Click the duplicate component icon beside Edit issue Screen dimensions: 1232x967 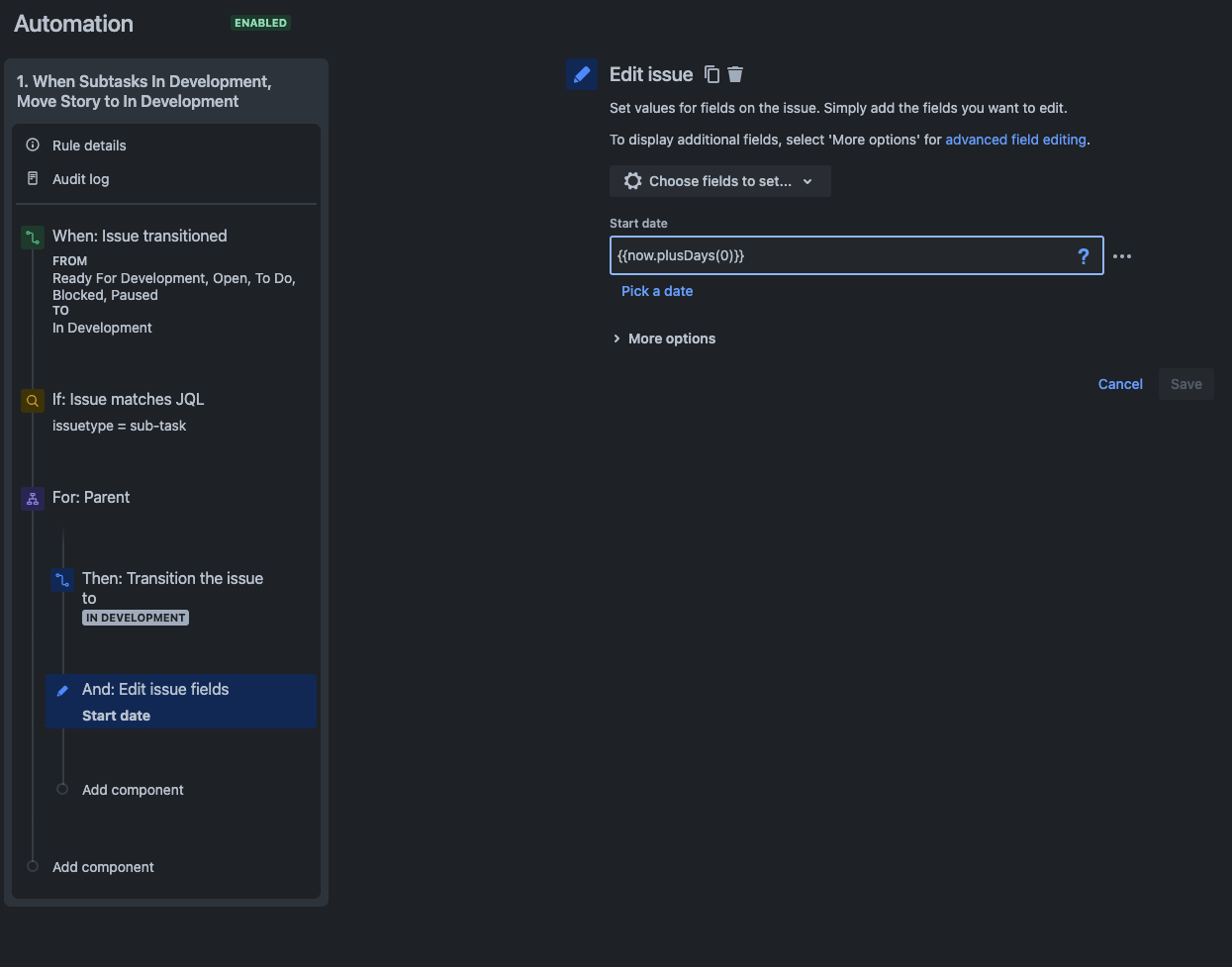711,74
